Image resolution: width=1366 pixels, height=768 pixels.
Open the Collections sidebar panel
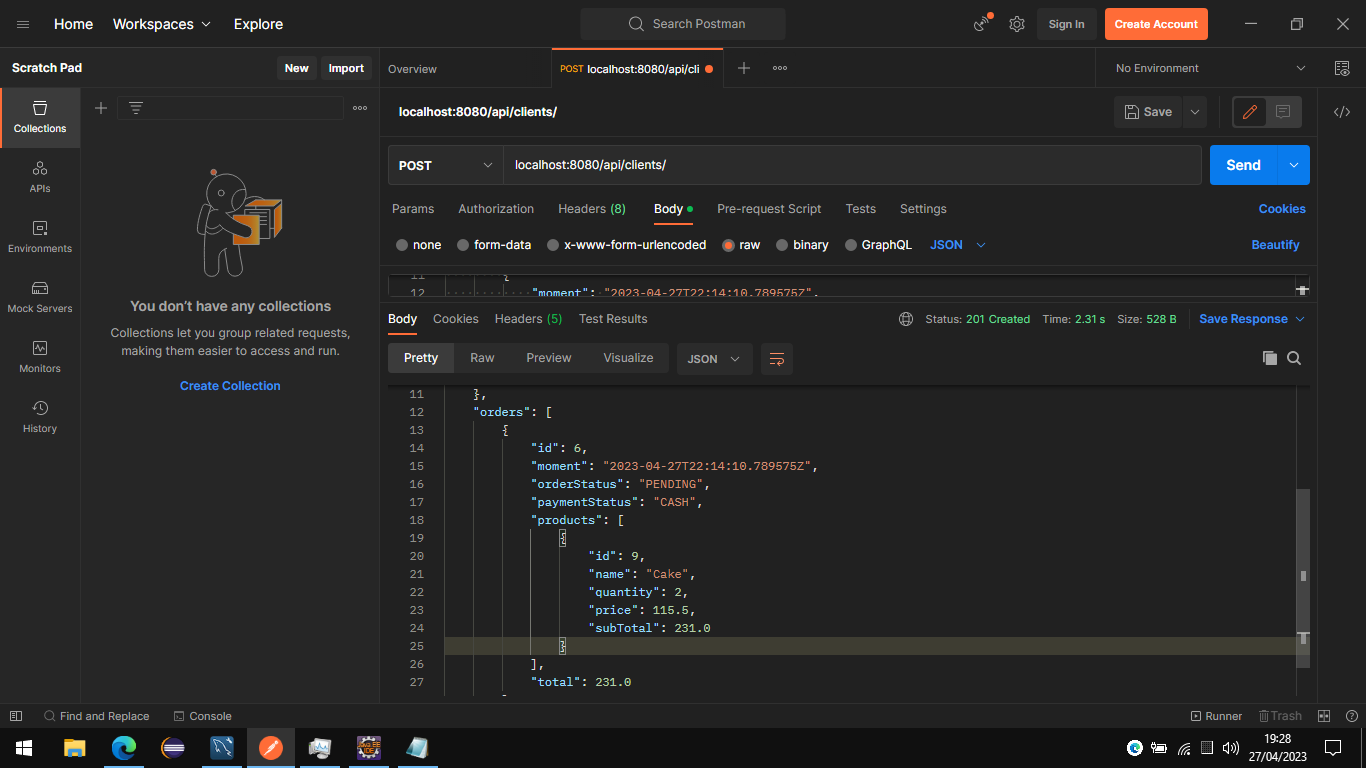(40, 117)
